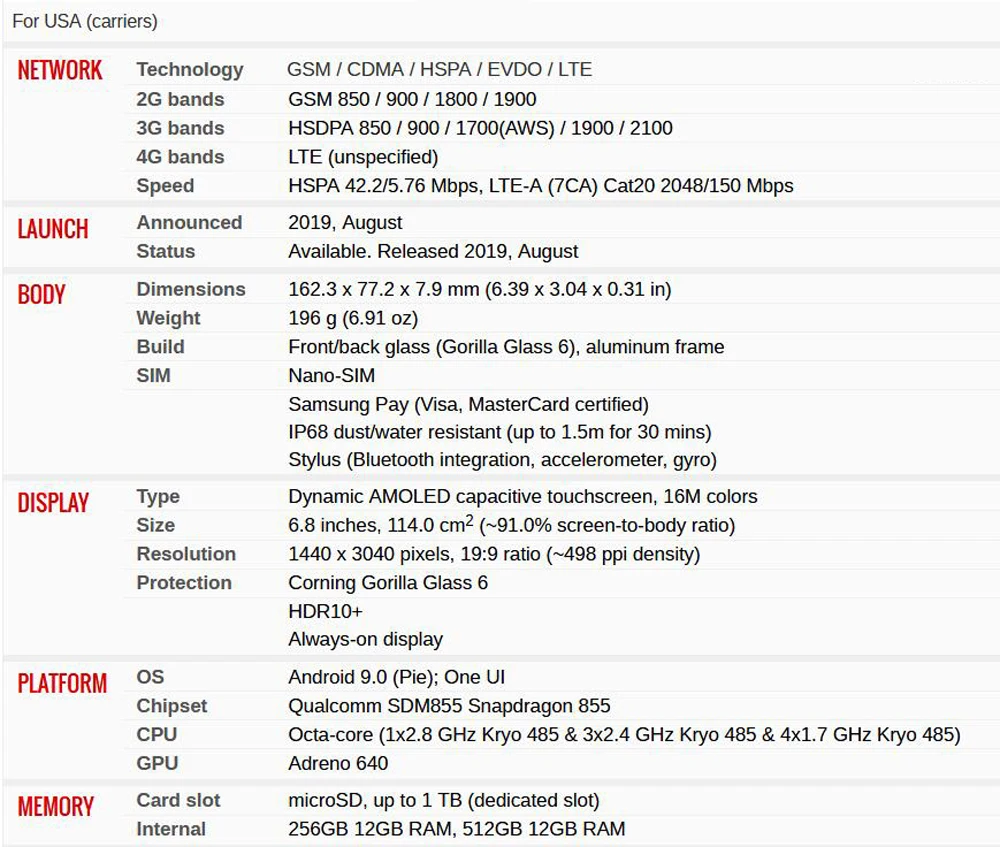Click the SIM label
1000x847 pixels.
pos(154,376)
